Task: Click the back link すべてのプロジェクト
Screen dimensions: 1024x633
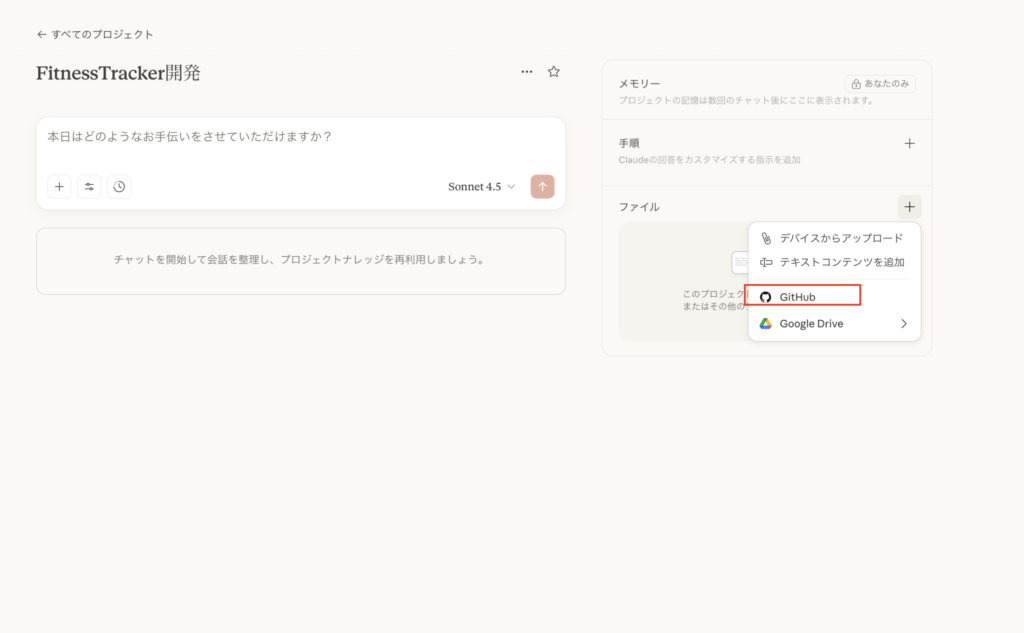Action: point(96,33)
